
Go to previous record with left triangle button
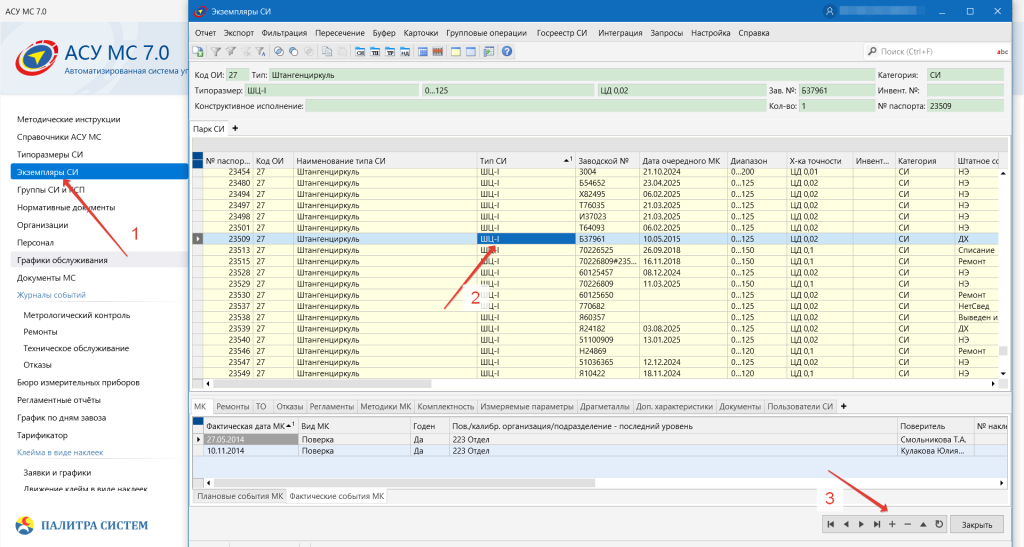click(x=846, y=524)
